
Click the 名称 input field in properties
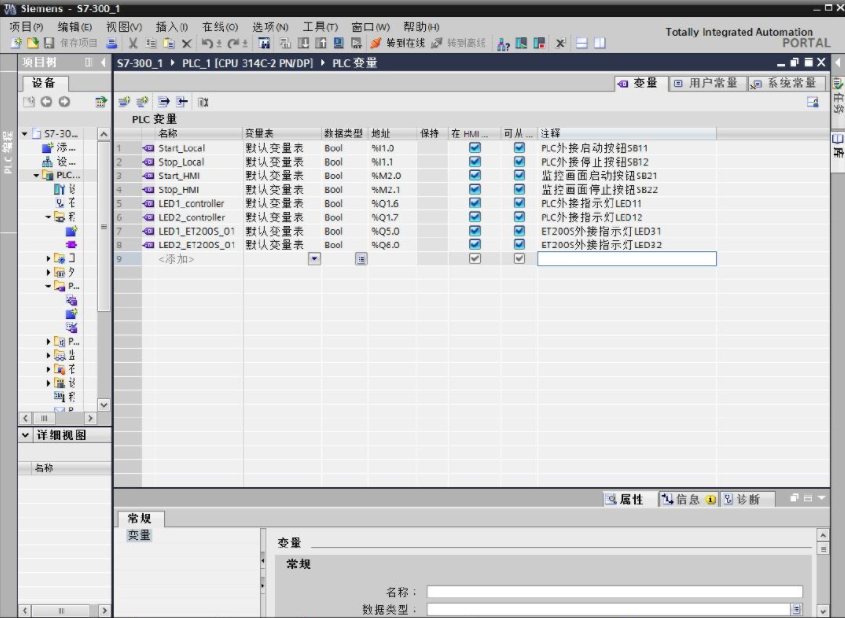[x=614, y=592]
